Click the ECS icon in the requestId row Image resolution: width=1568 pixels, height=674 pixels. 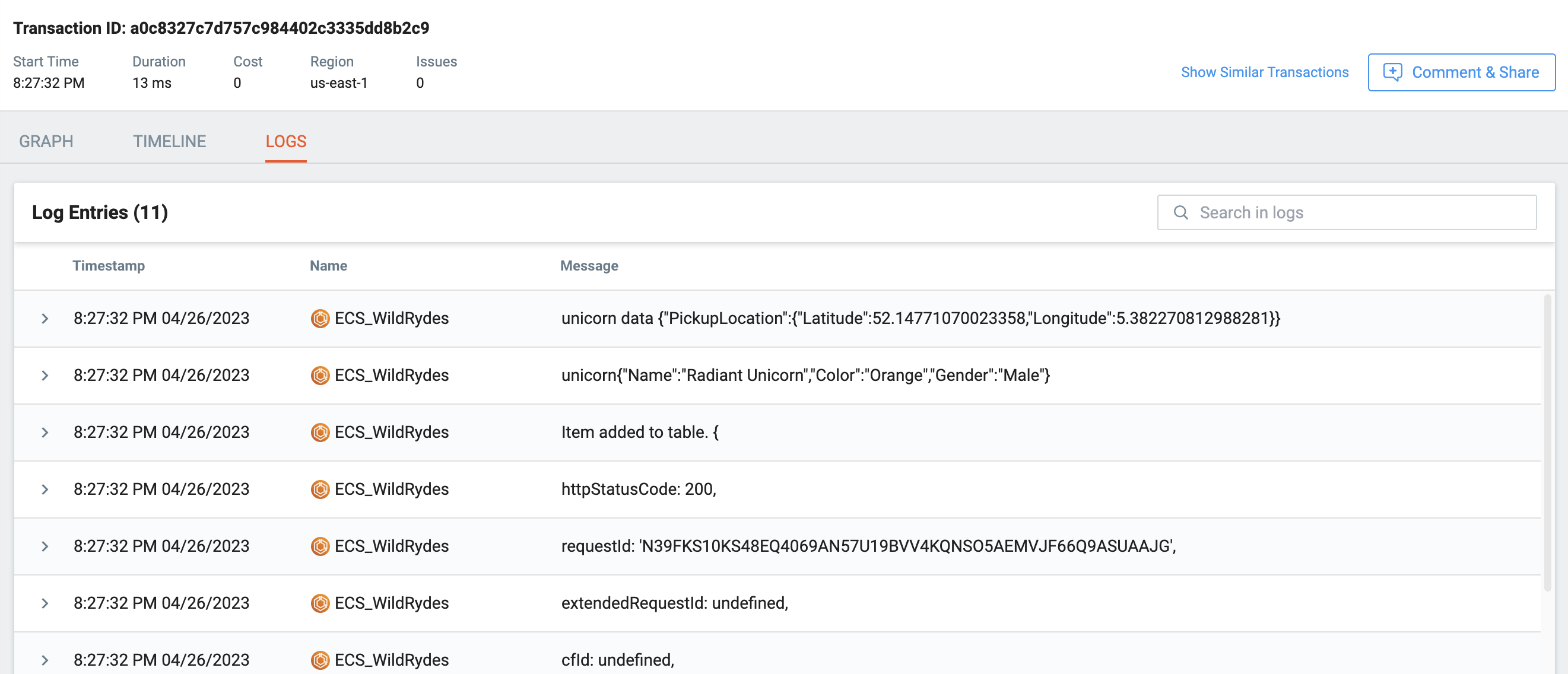320,546
